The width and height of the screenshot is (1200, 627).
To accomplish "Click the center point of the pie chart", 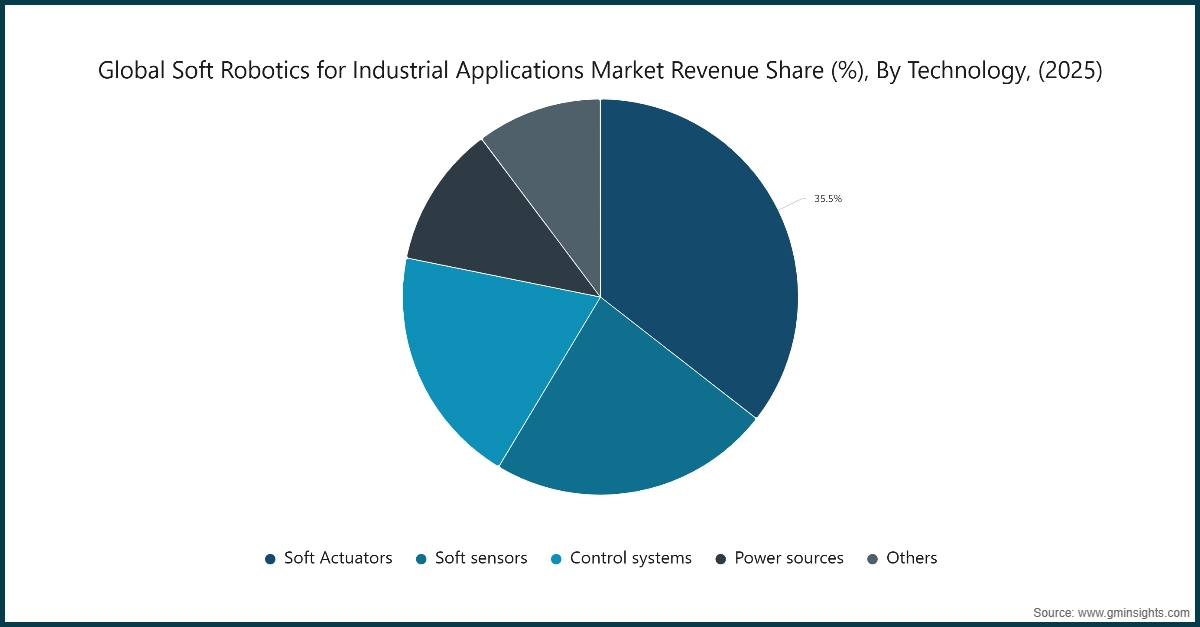I will click(600, 296).
